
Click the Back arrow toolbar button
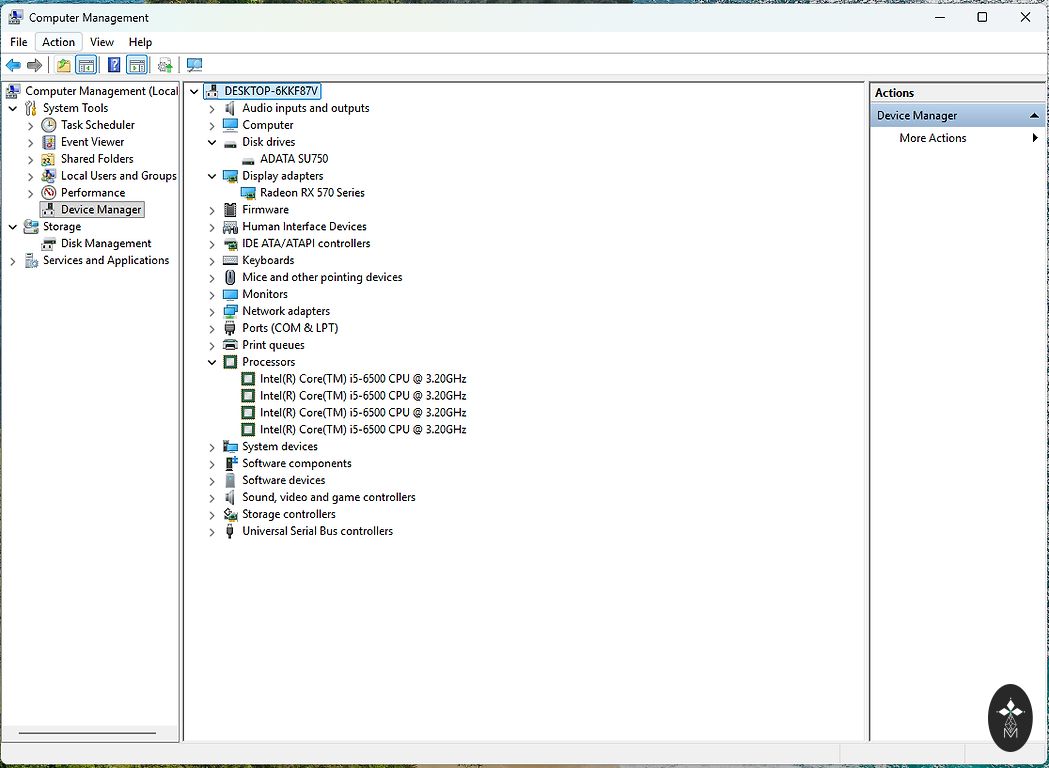(x=13, y=66)
